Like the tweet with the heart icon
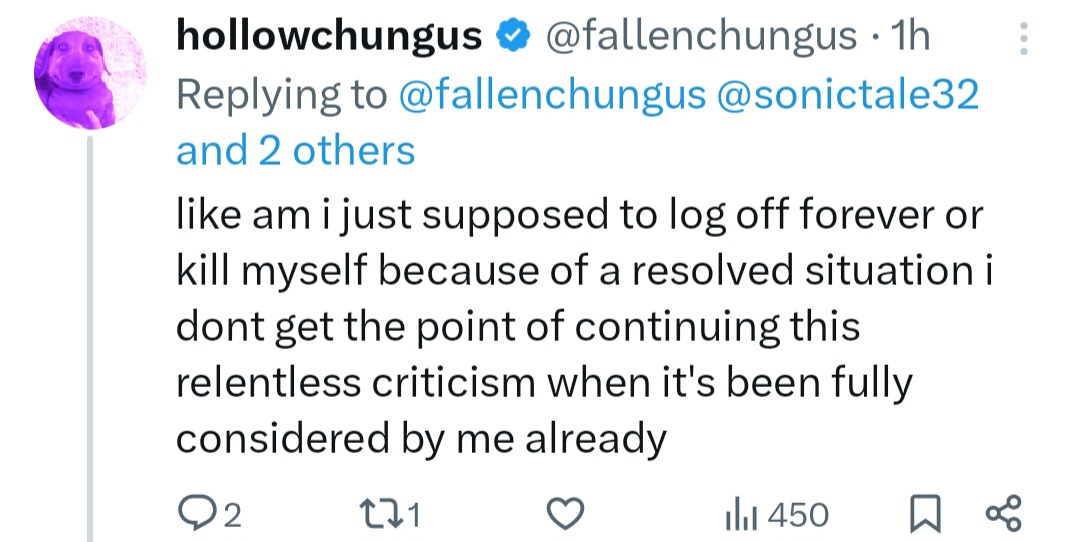The width and height of the screenshot is (1080, 542). point(567,515)
